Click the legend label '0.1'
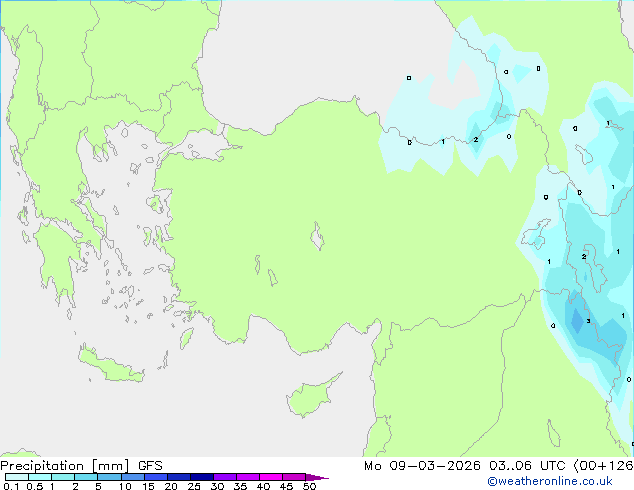The image size is (634, 490). (x=11, y=486)
